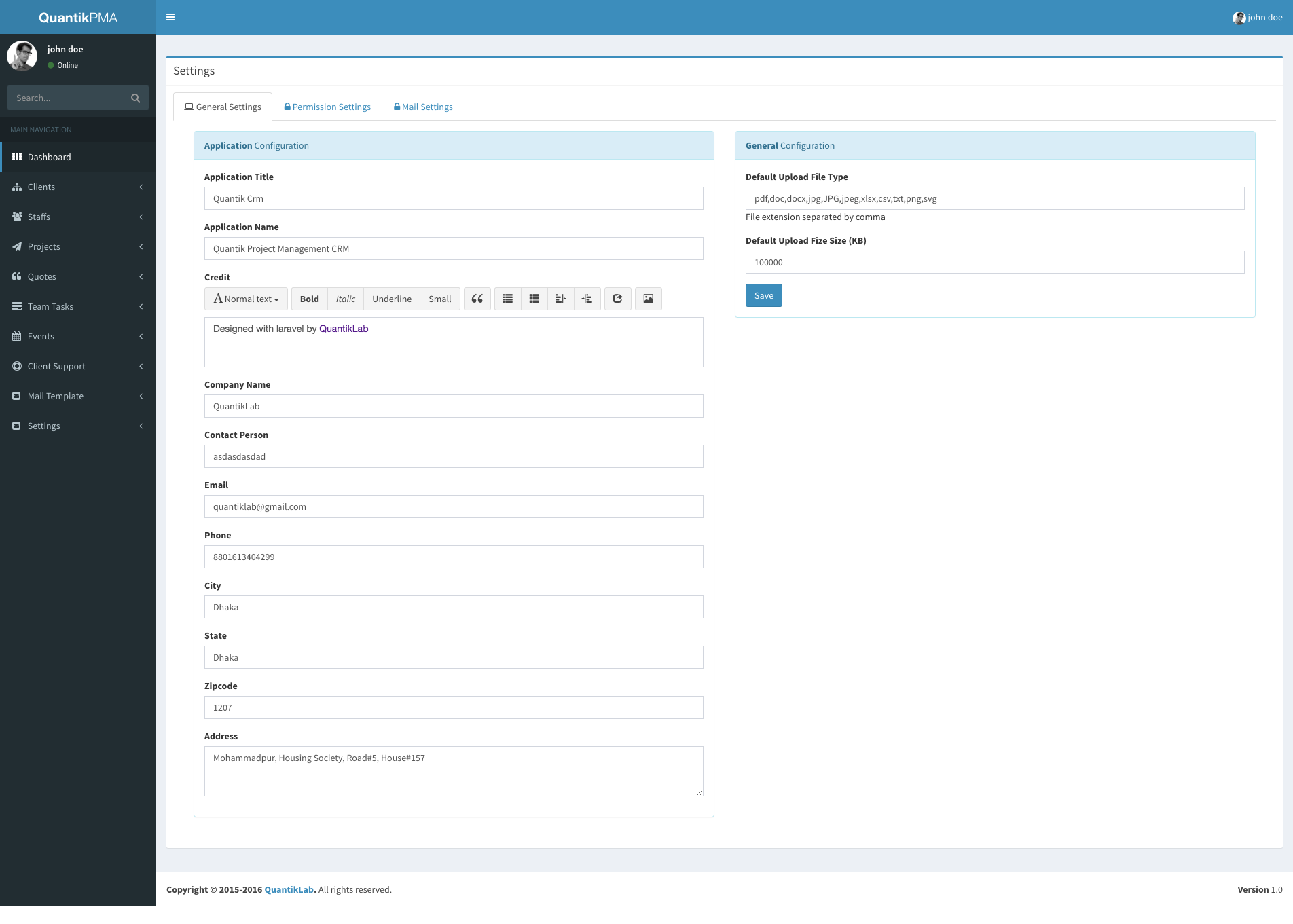Insert an unordered list in Credit editor

pyautogui.click(x=508, y=299)
